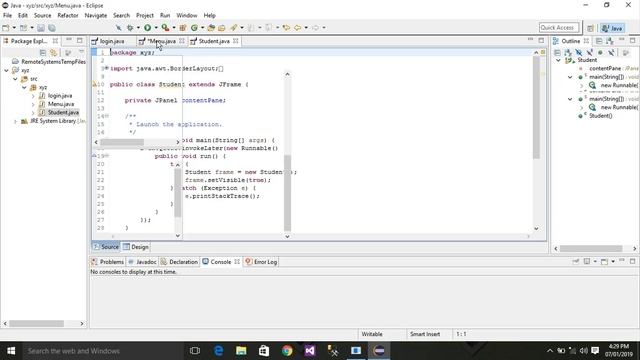The image size is (640, 360).
Task: Switch to the Design tab below editor
Action: tap(136, 247)
